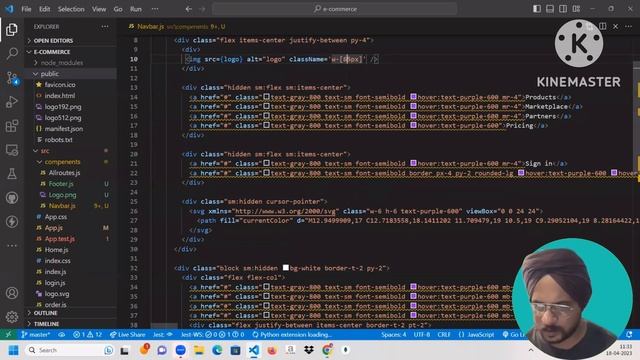
Task: Open the Explorer view in the activity bar
Action: (x=12, y=29)
